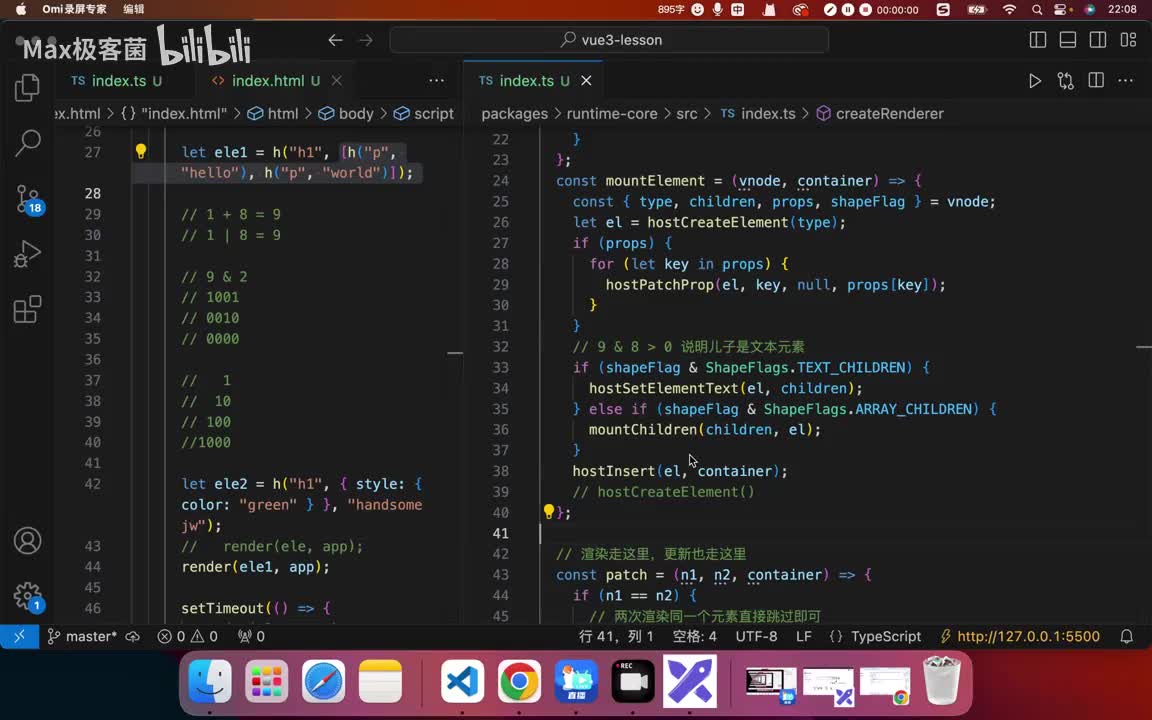This screenshot has width=1152, height=720.
Task: Close the right group index.ts tab
Action: (x=586, y=81)
